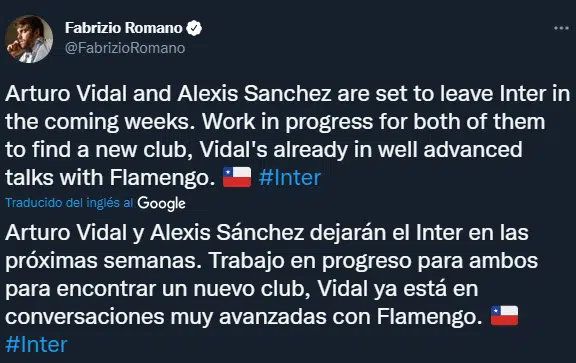The width and height of the screenshot is (576, 363).
Task: Click the Chilean flag emoji in the English tweet
Action: 237,177
